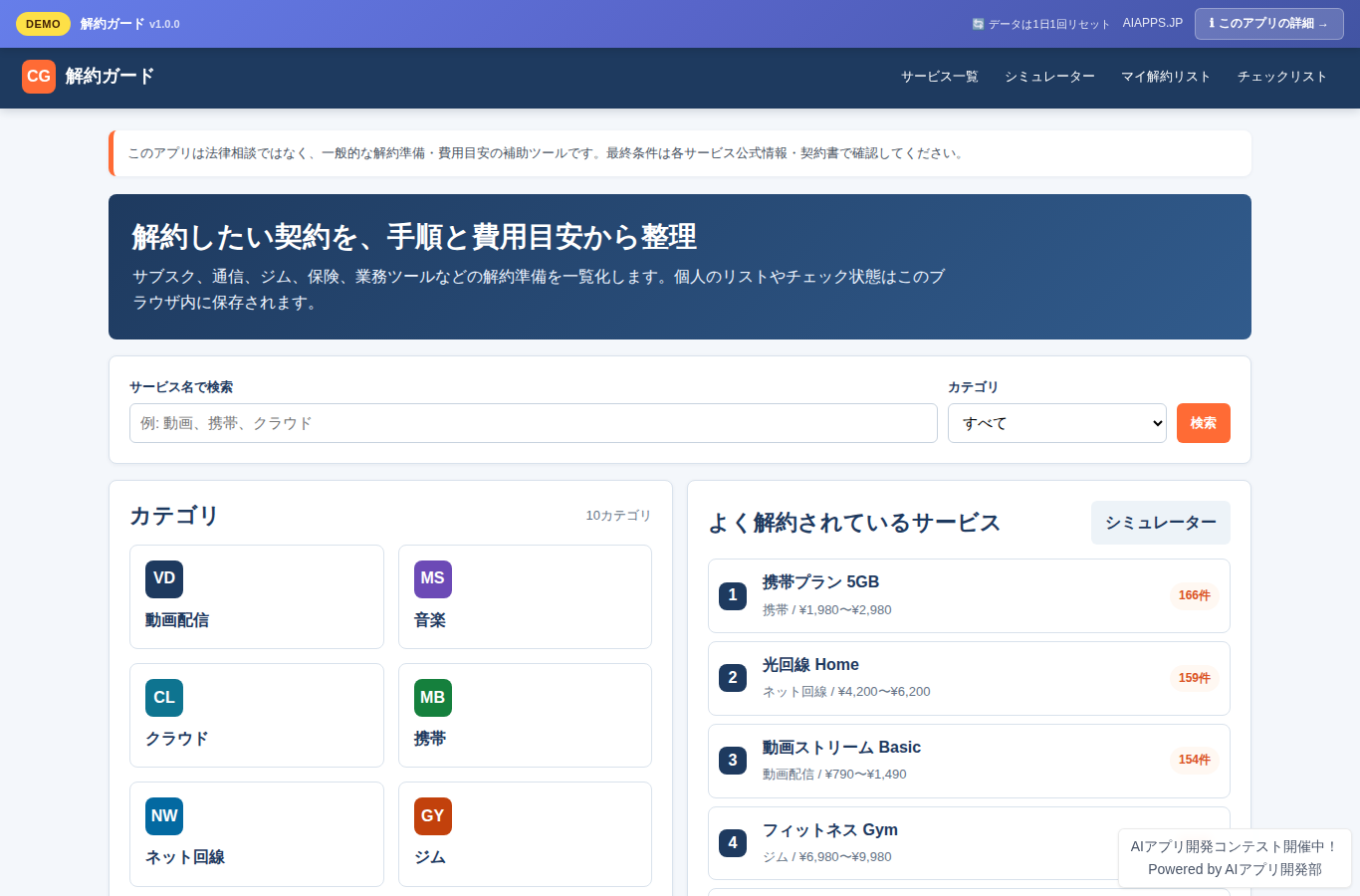The height and width of the screenshot is (896, 1360).
Task: Select the クラウド category label
Action: tap(177, 739)
